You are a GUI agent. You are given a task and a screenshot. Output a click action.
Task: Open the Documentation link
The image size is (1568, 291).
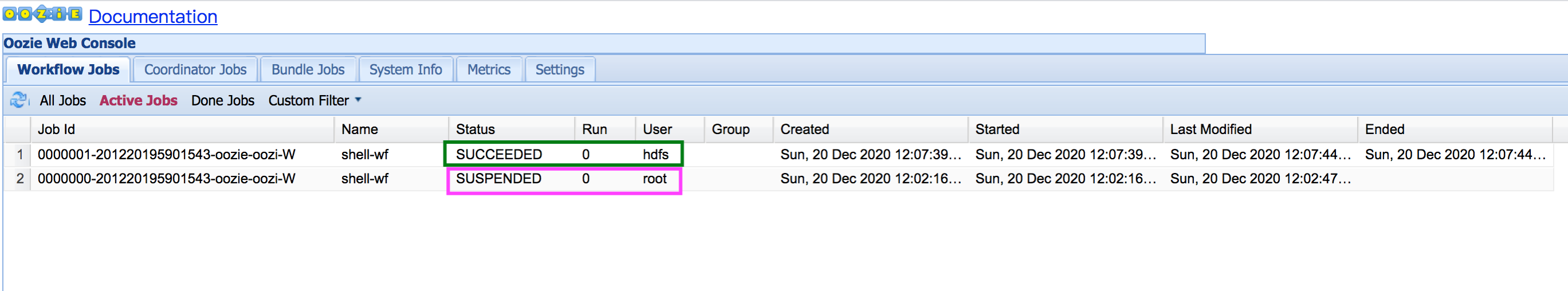153,17
